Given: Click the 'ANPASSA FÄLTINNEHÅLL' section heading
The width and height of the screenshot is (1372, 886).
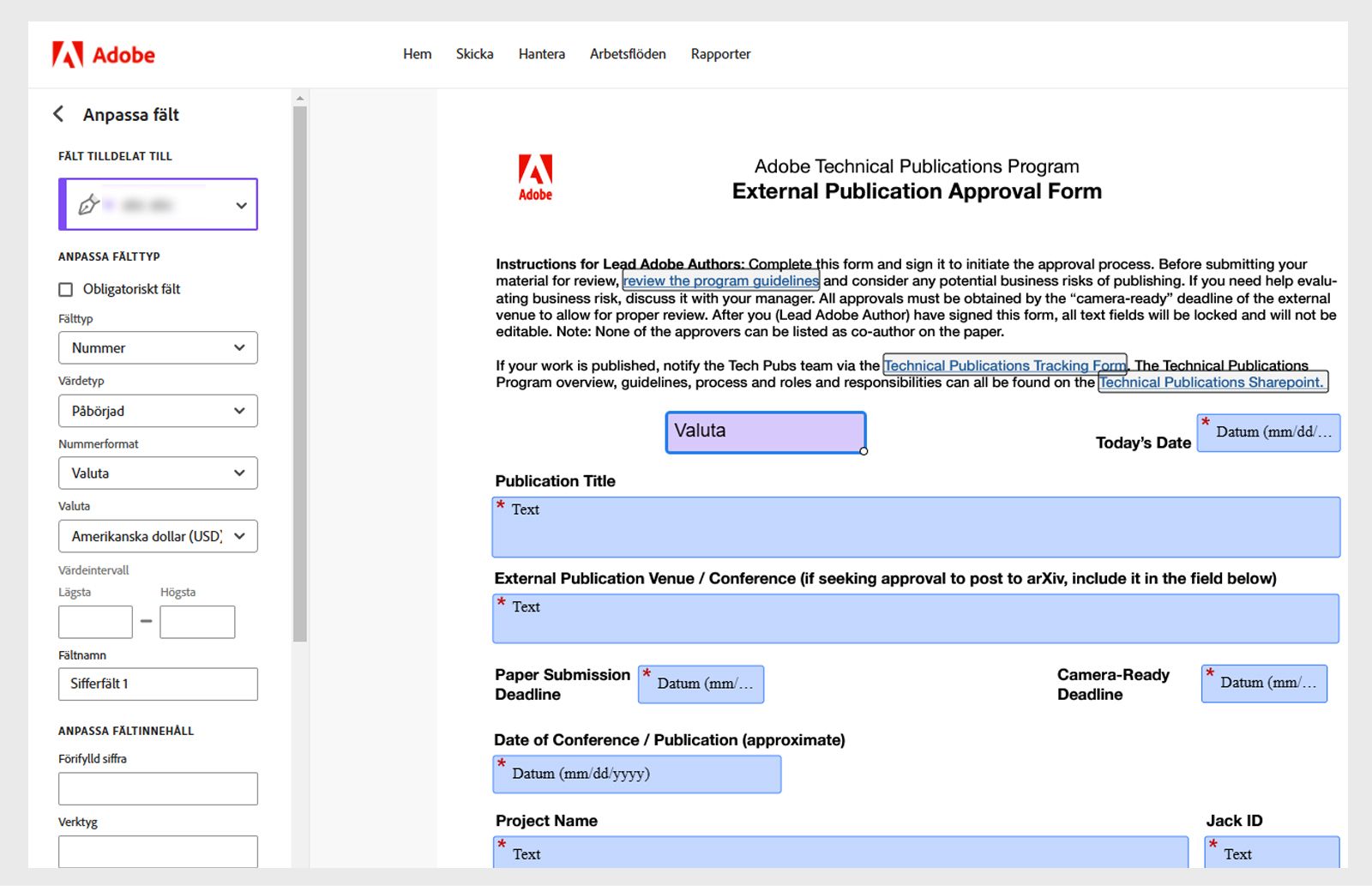Looking at the screenshot, I should [126, 731].
